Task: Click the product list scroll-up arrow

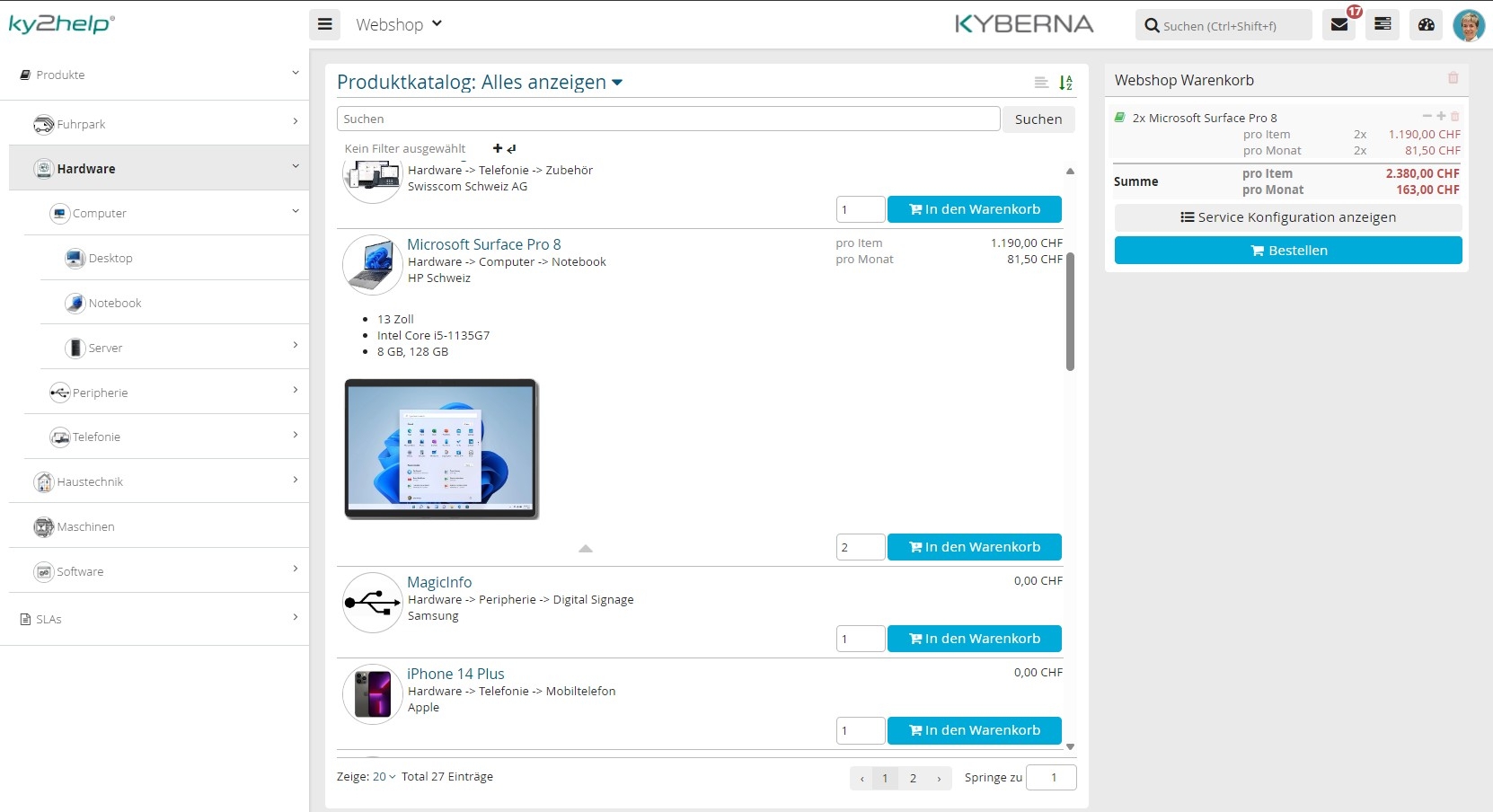Action: [1070, 171]
